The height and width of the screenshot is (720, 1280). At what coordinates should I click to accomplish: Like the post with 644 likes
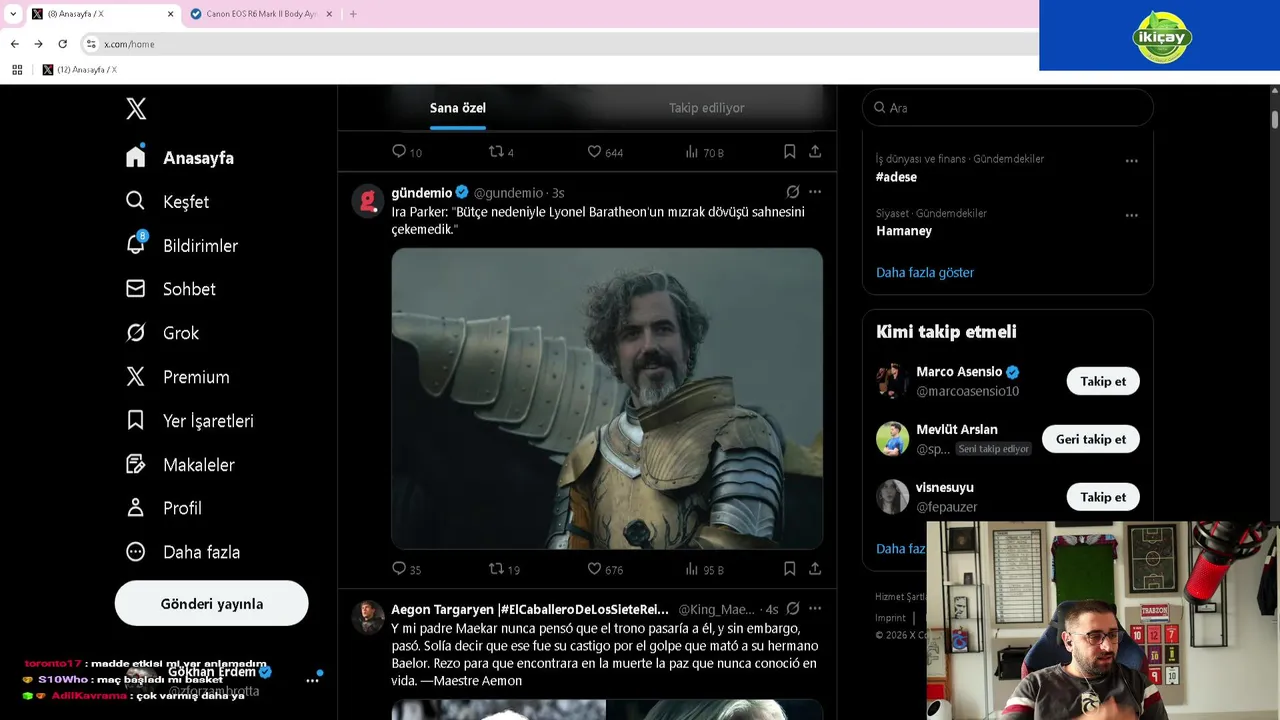594,152
